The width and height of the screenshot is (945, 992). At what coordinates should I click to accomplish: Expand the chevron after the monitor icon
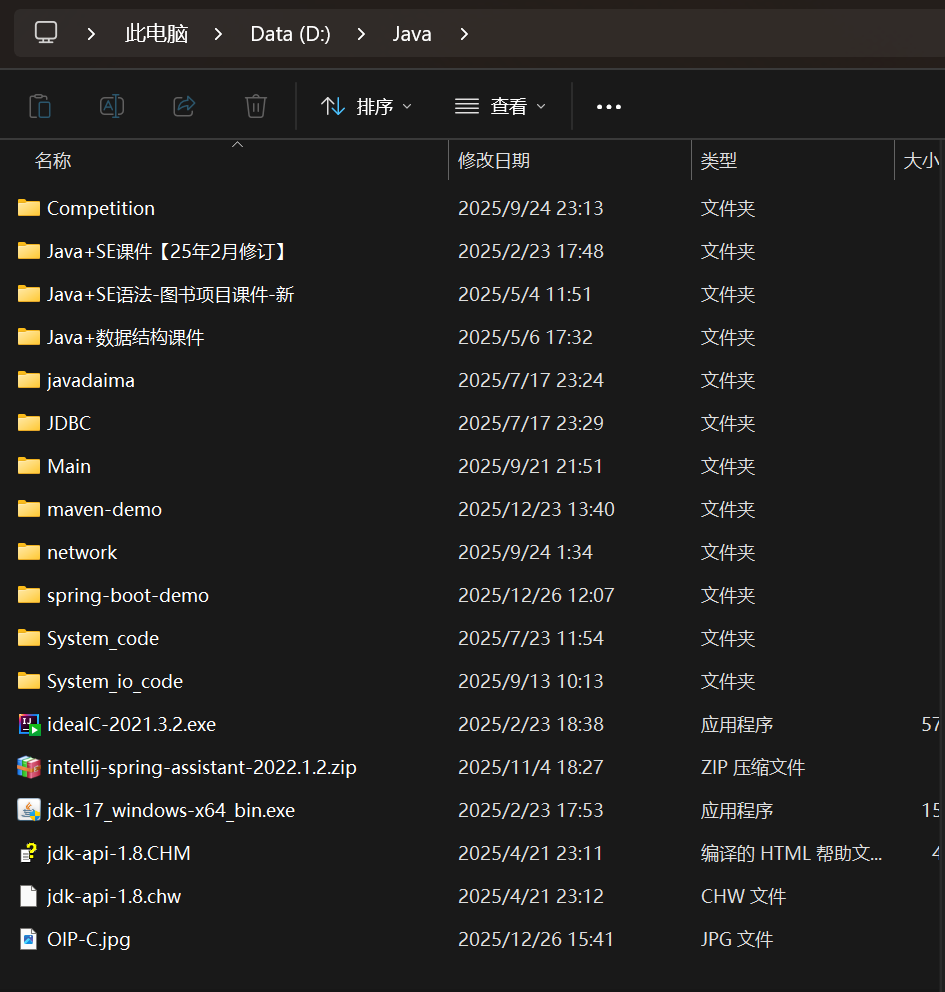91,34
